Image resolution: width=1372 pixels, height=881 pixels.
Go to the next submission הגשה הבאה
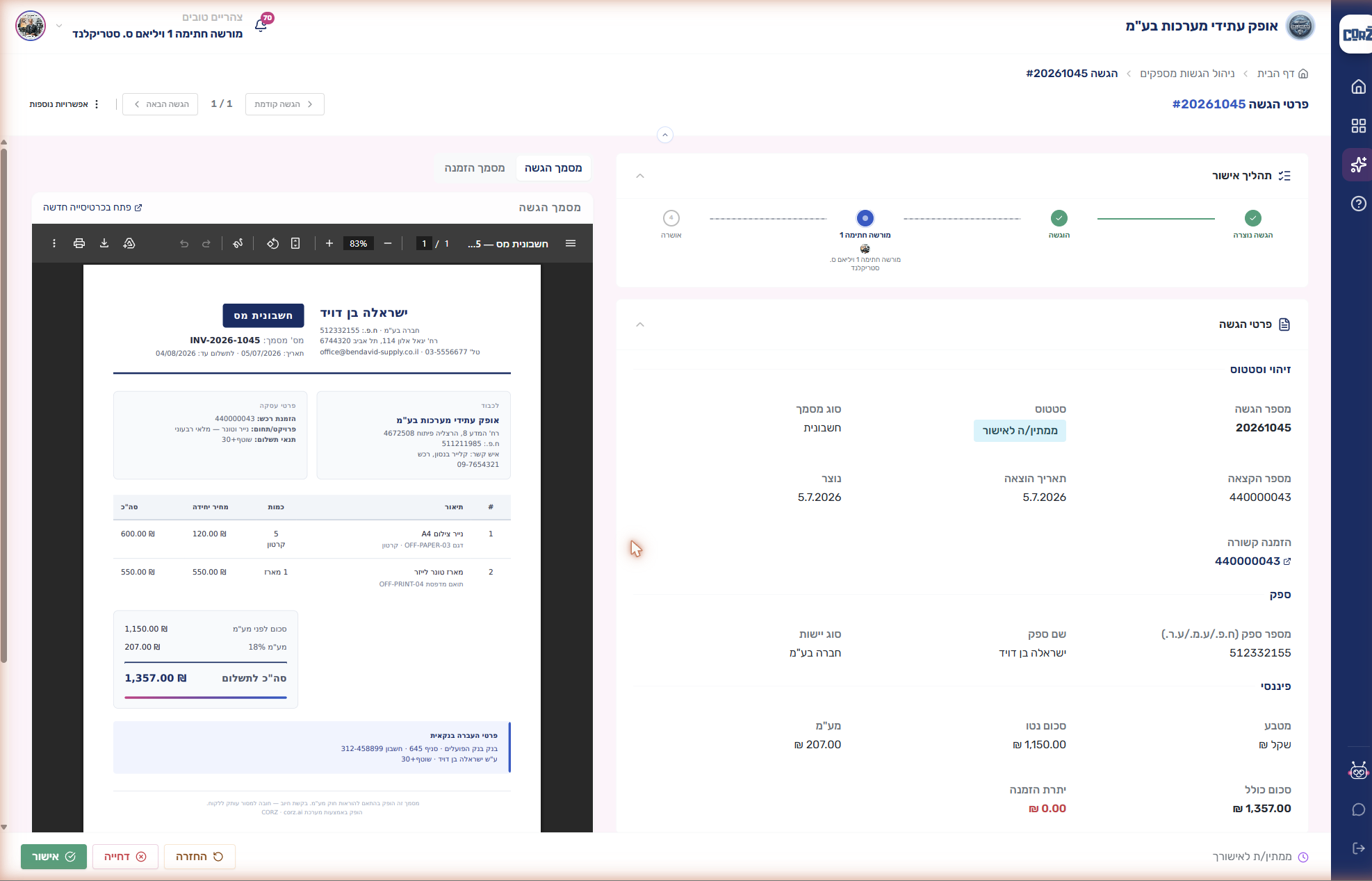click(161, 104)
